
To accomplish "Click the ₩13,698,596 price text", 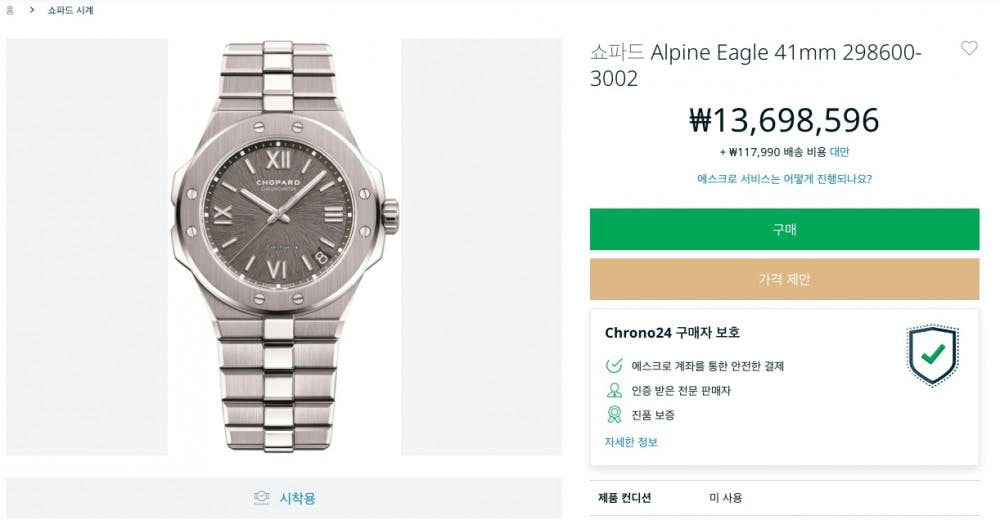I will 784,120.
